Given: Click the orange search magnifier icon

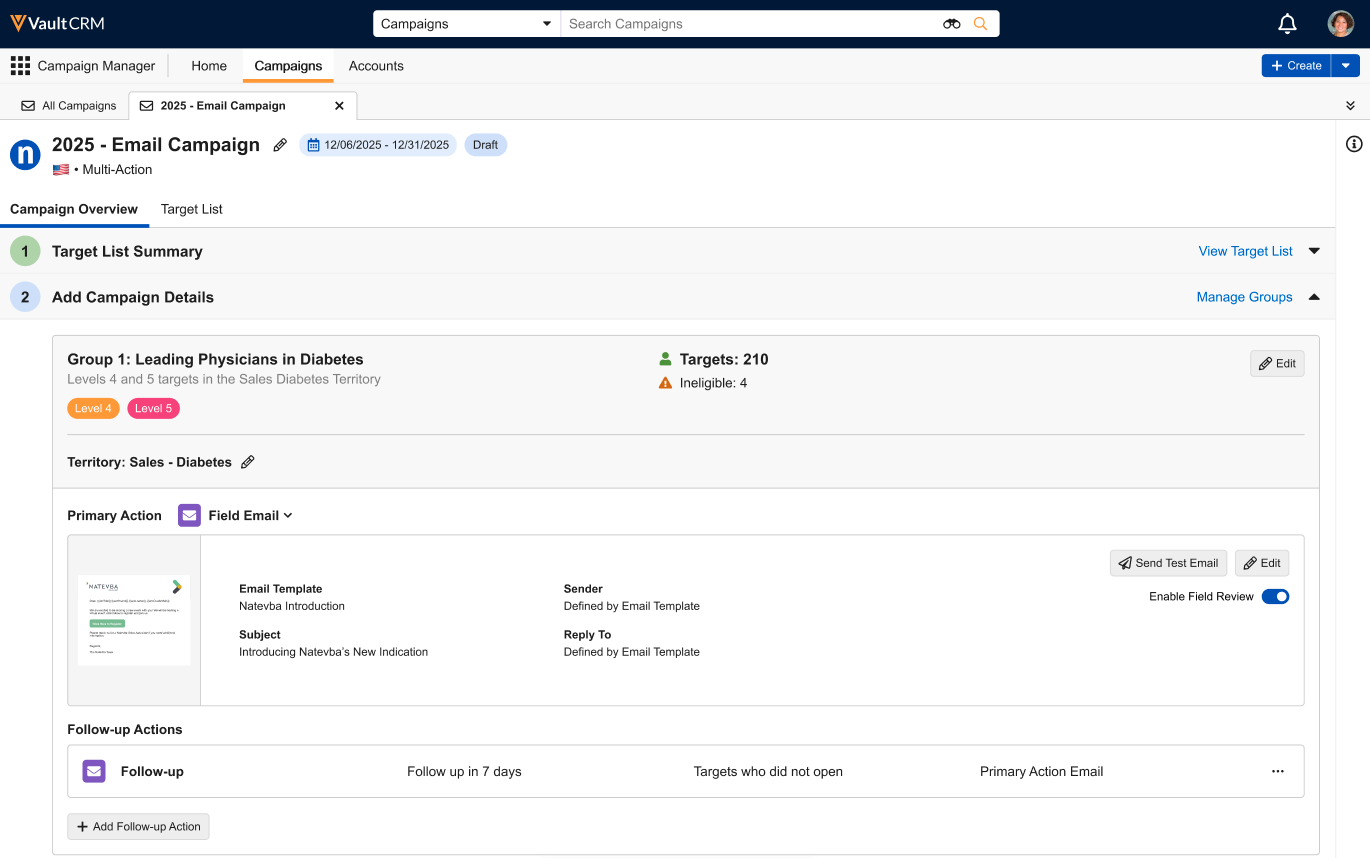Looking at the screenshot, I should click(x=980, y=24).
